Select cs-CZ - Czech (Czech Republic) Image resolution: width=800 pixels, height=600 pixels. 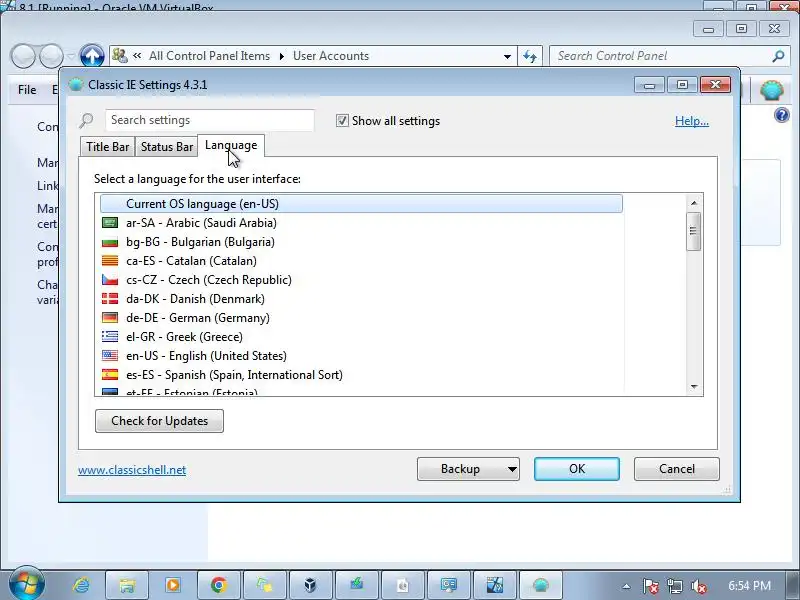(x=361, y=280)
